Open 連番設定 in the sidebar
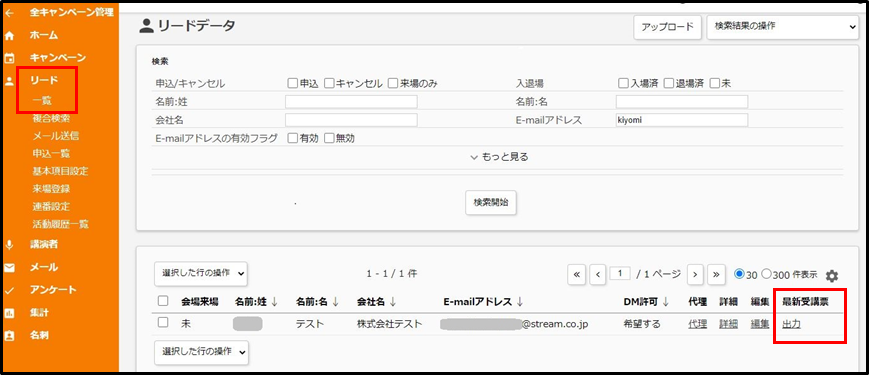The height and width of the screenshot is (375, 869). point(51,207)
